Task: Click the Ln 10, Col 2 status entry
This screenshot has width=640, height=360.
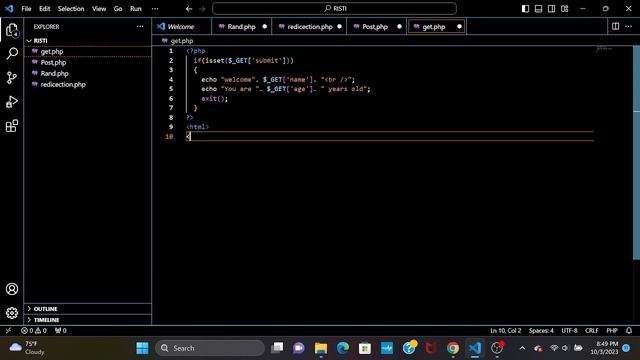Action: click(x=505, y=331)
